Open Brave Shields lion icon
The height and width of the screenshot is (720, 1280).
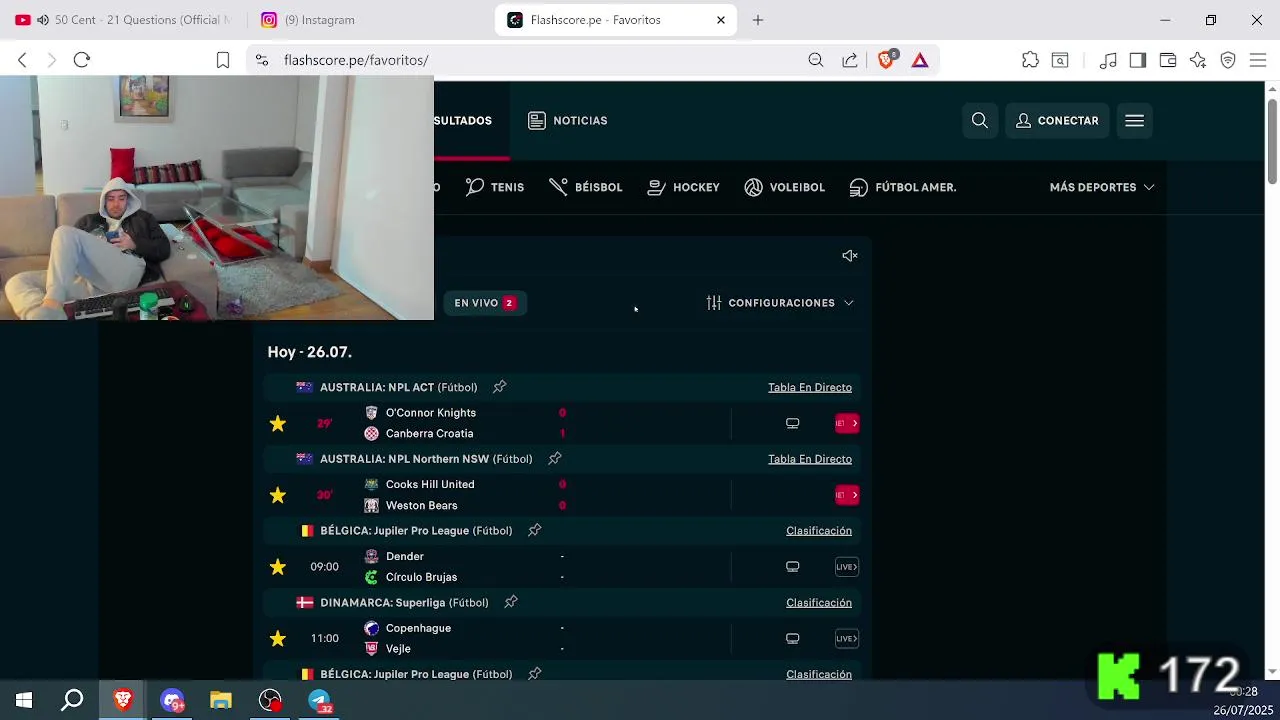[887, 60]
